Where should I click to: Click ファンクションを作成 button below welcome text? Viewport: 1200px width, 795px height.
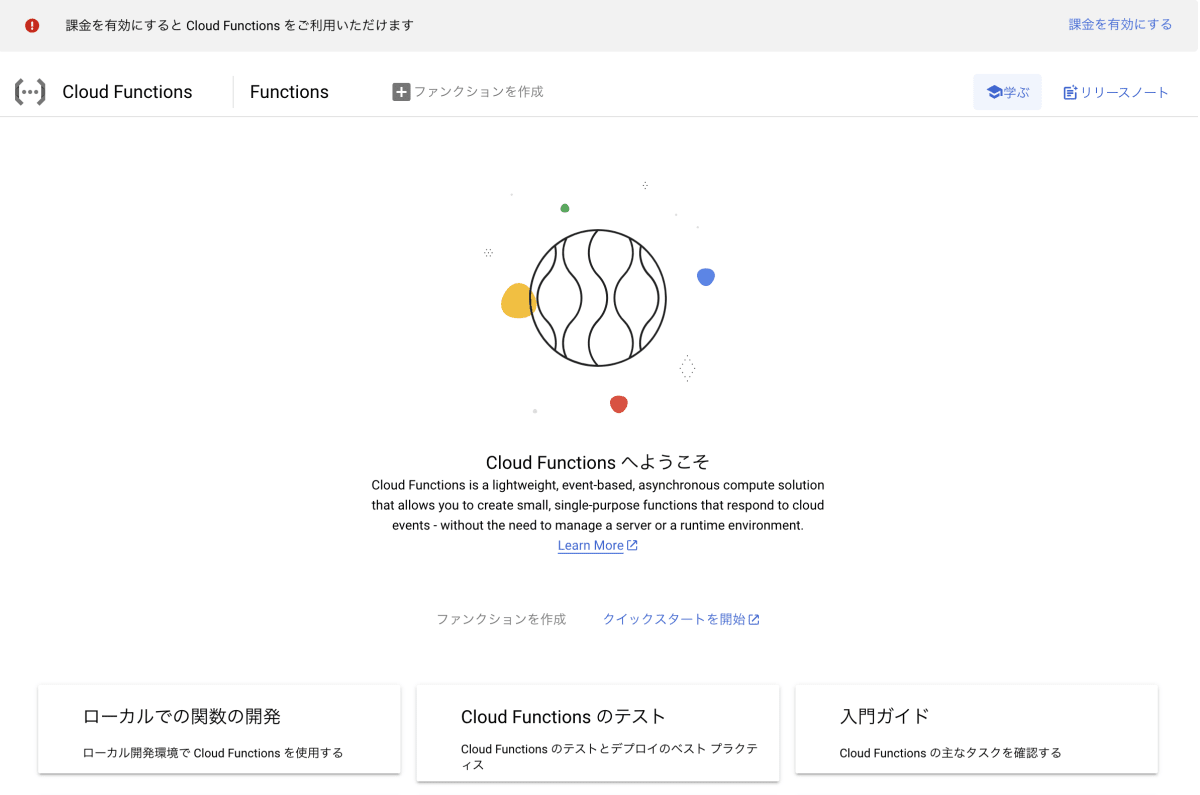[x=501, y=619]
